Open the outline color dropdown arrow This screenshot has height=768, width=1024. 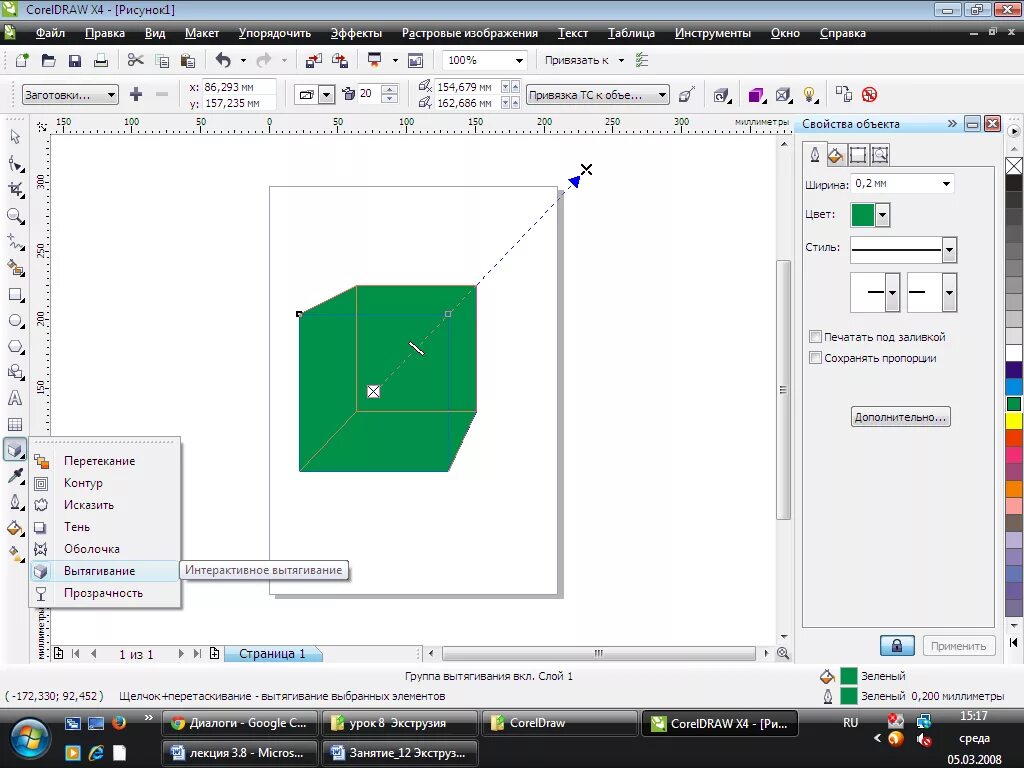[882, 215]
